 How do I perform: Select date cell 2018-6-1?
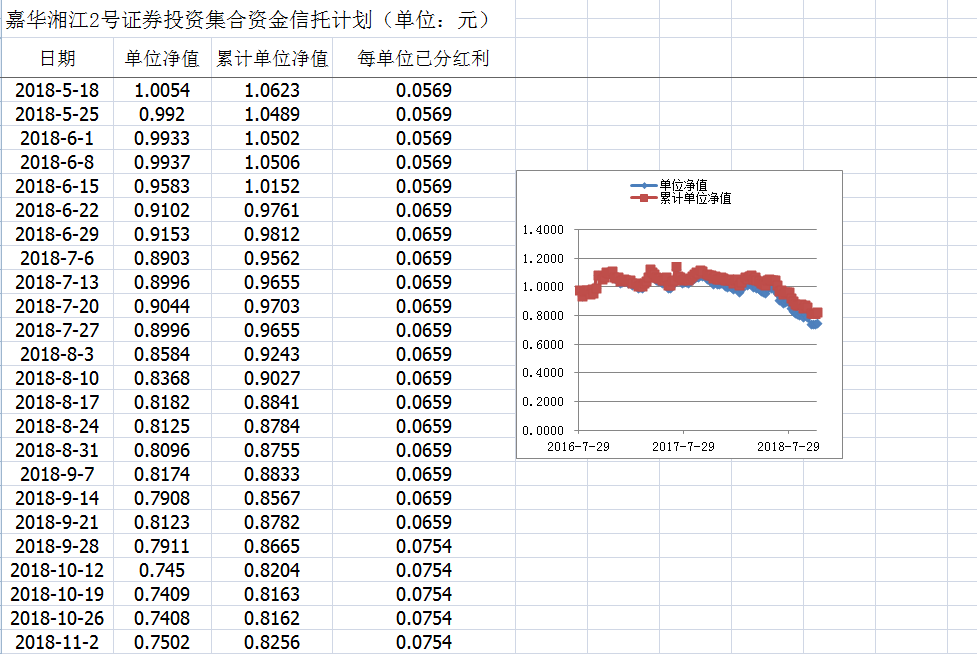tap(57, 138)
